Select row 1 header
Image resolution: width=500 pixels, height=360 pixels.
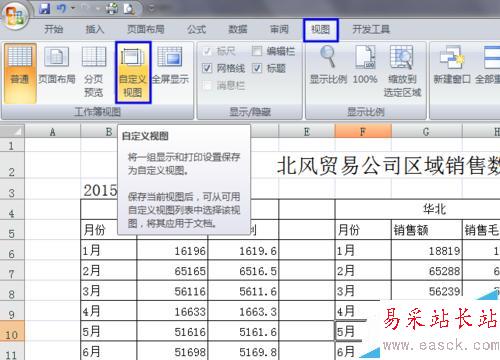click(12, 146)
